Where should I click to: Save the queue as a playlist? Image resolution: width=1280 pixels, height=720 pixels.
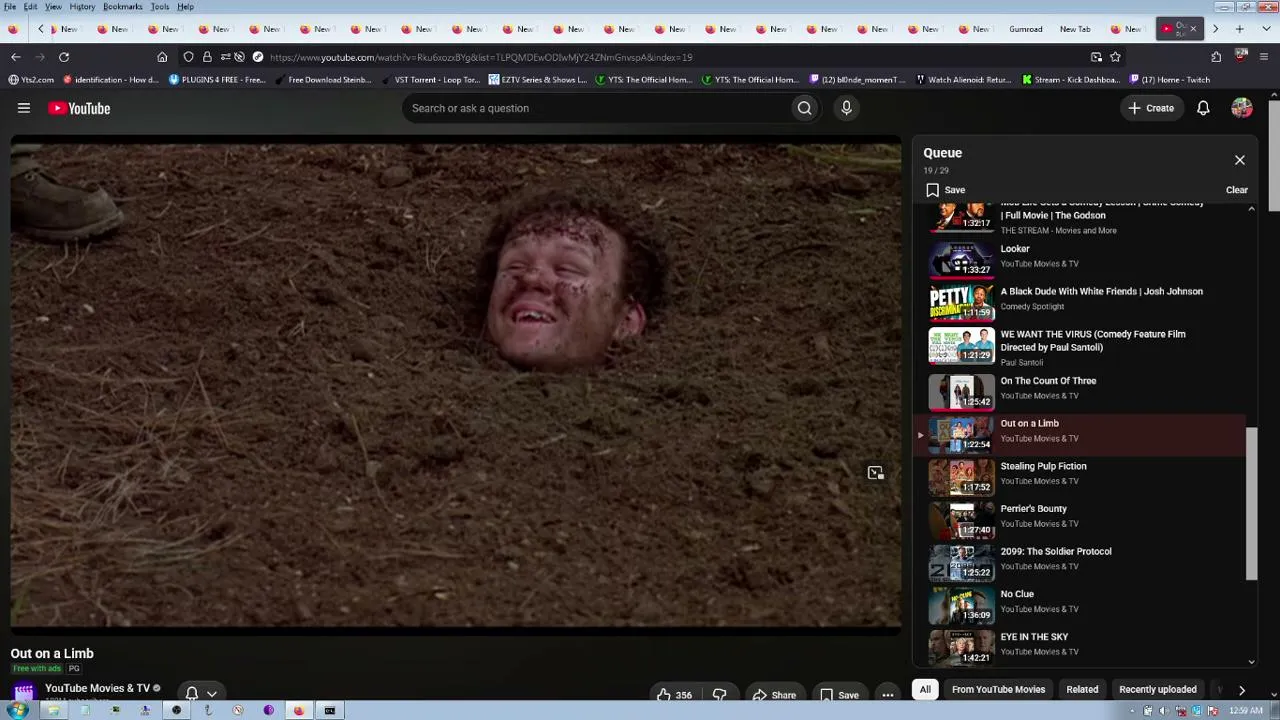(x=945, y=190)
